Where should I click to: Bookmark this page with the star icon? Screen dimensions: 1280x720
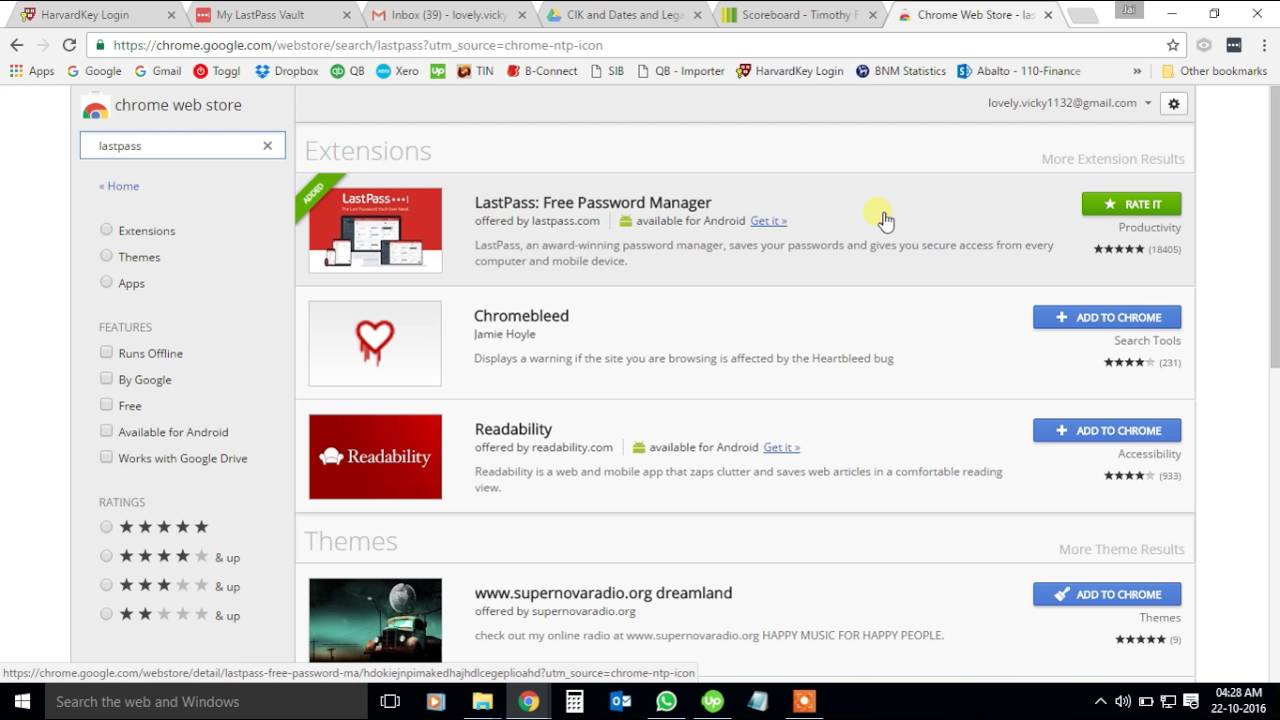(1173, 45)
